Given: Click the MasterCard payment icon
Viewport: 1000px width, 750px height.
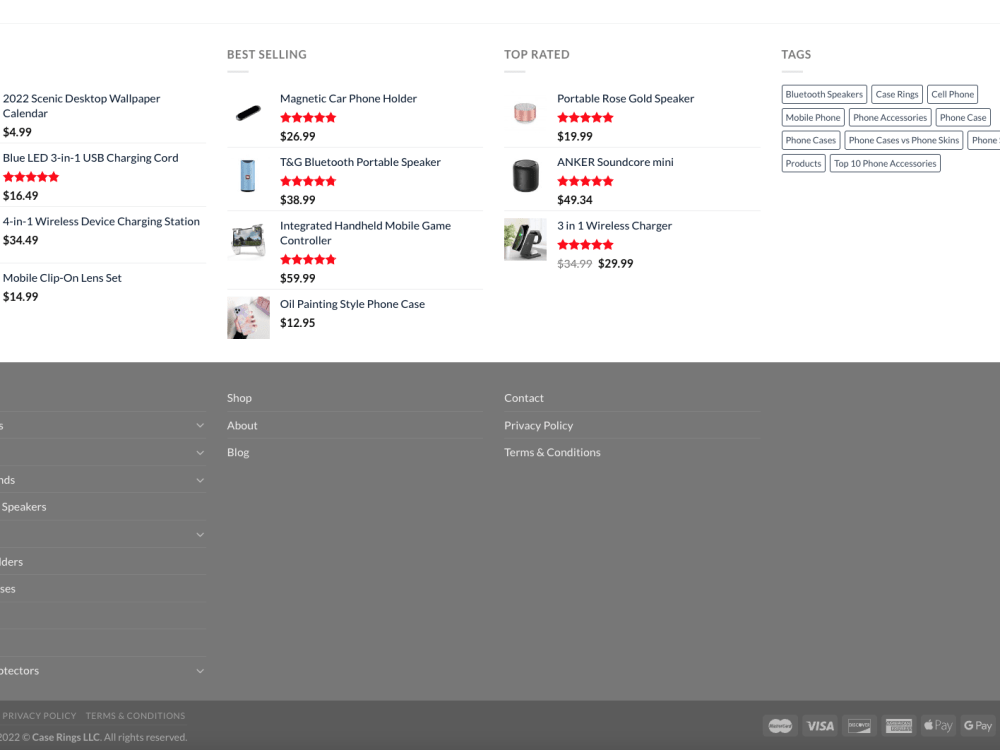Looking at the screenshot, I should 780,725.
